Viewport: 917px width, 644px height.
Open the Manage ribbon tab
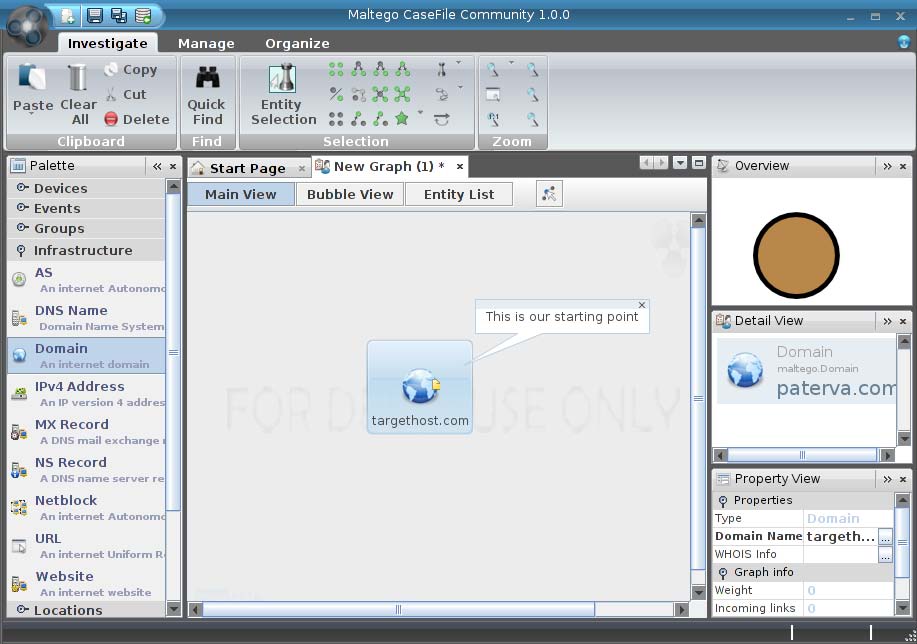click(x=206, y=44)
